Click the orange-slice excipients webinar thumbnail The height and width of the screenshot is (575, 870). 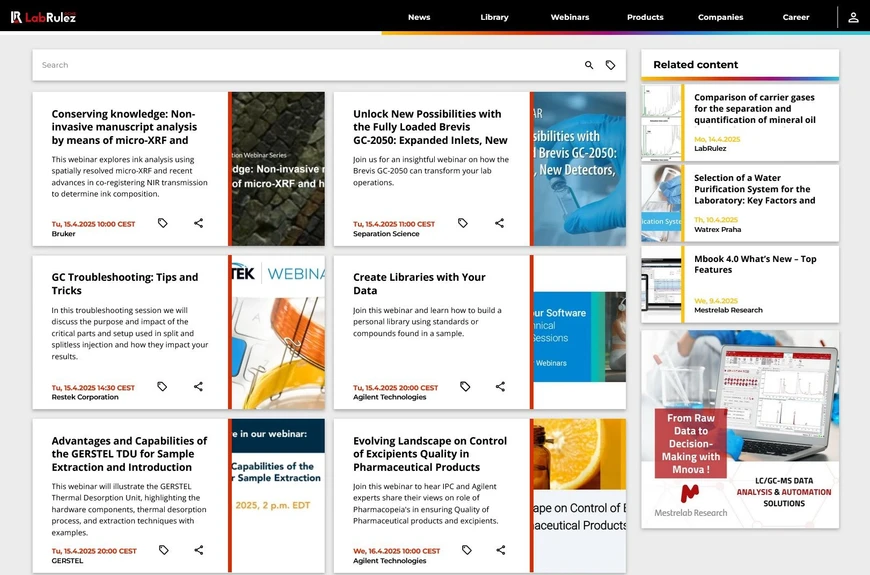[x=580, y=496]
